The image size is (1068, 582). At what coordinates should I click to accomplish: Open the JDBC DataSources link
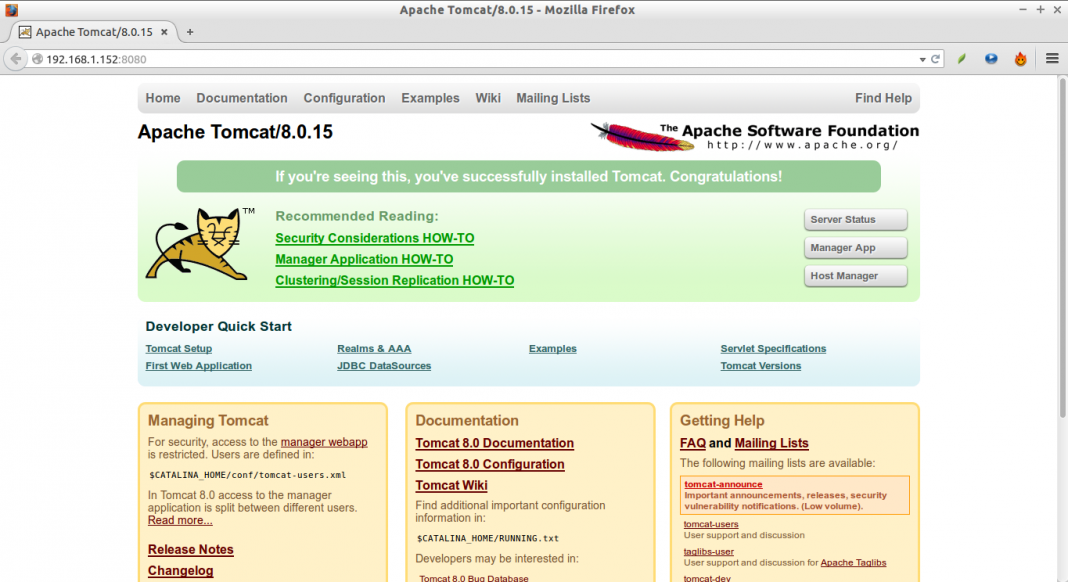[x=383, y=366]
